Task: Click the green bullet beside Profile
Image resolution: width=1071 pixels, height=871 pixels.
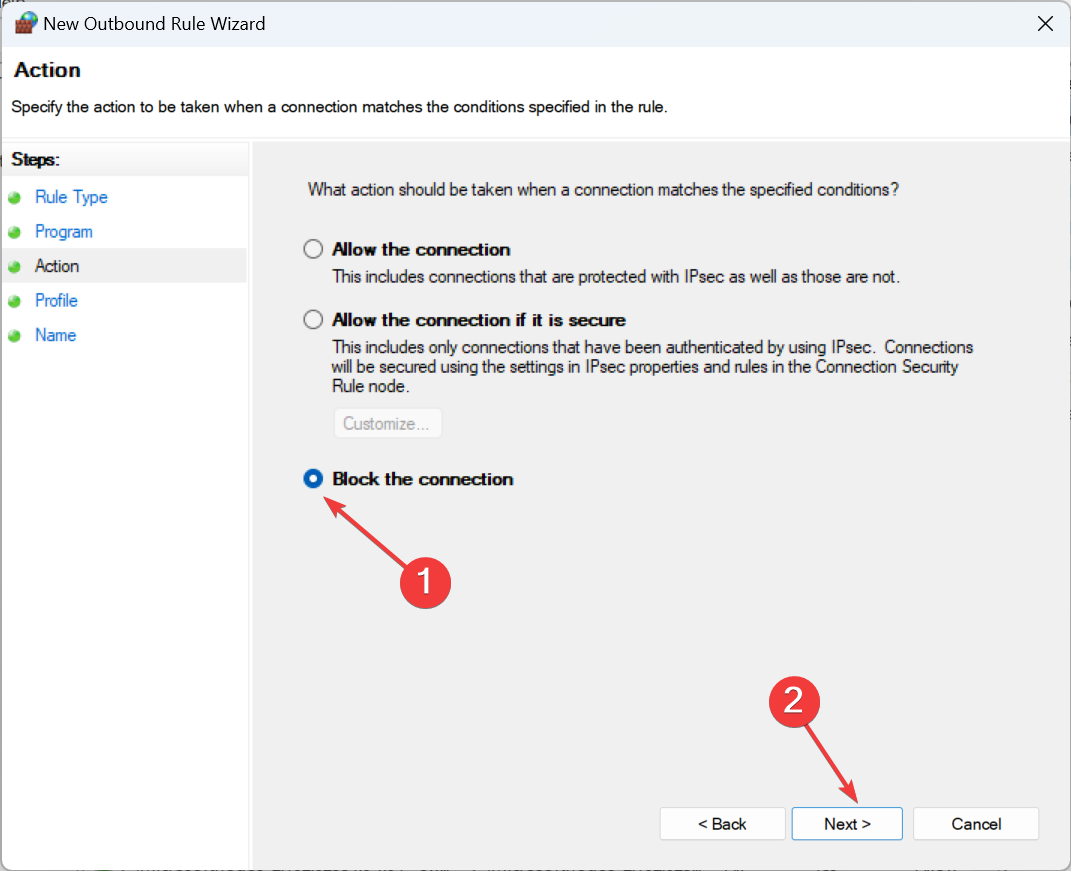Action: pyautogui.click(x=14, y=301)
